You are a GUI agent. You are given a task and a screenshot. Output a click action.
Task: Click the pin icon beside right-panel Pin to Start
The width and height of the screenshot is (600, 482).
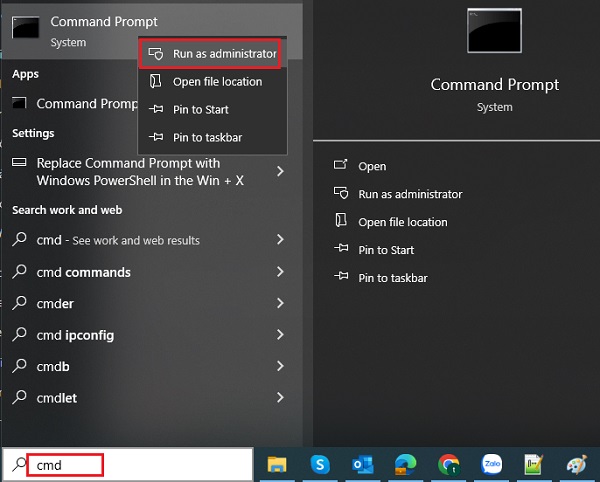click(341, 248)
